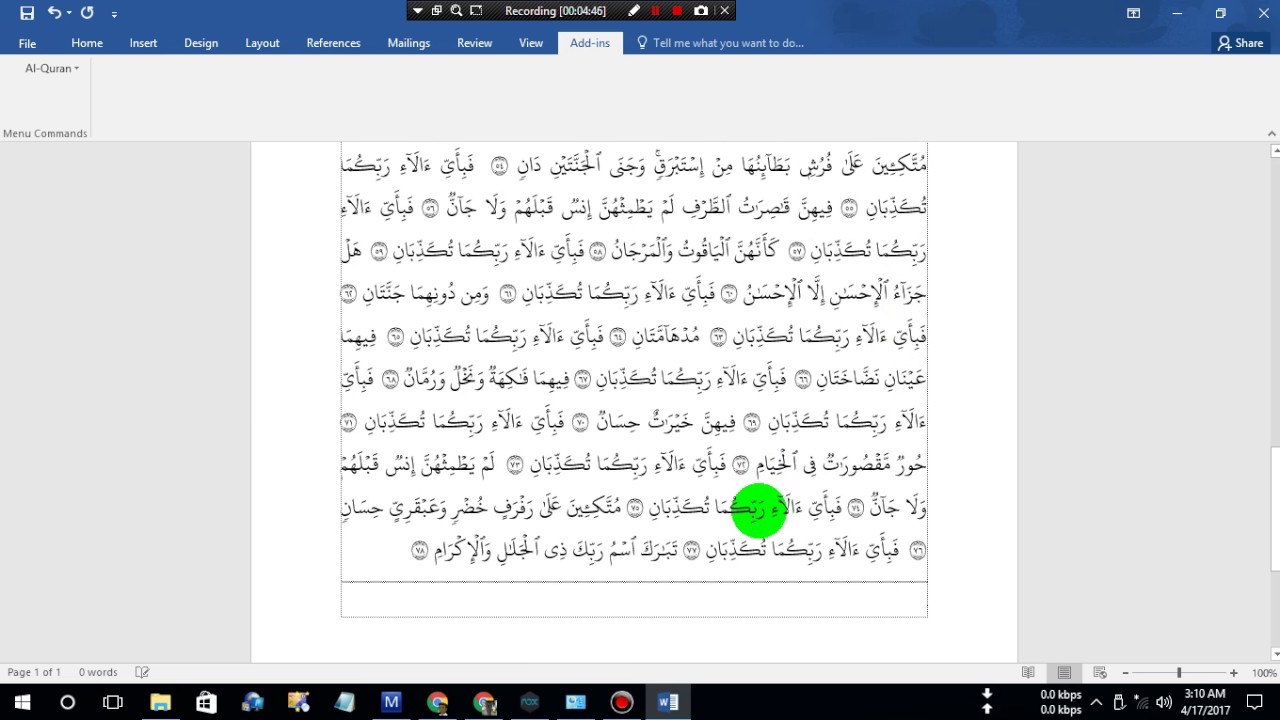1280x720 pixels.
Task: Open File Explorer from the taskbar
Action: coord(160,702)
